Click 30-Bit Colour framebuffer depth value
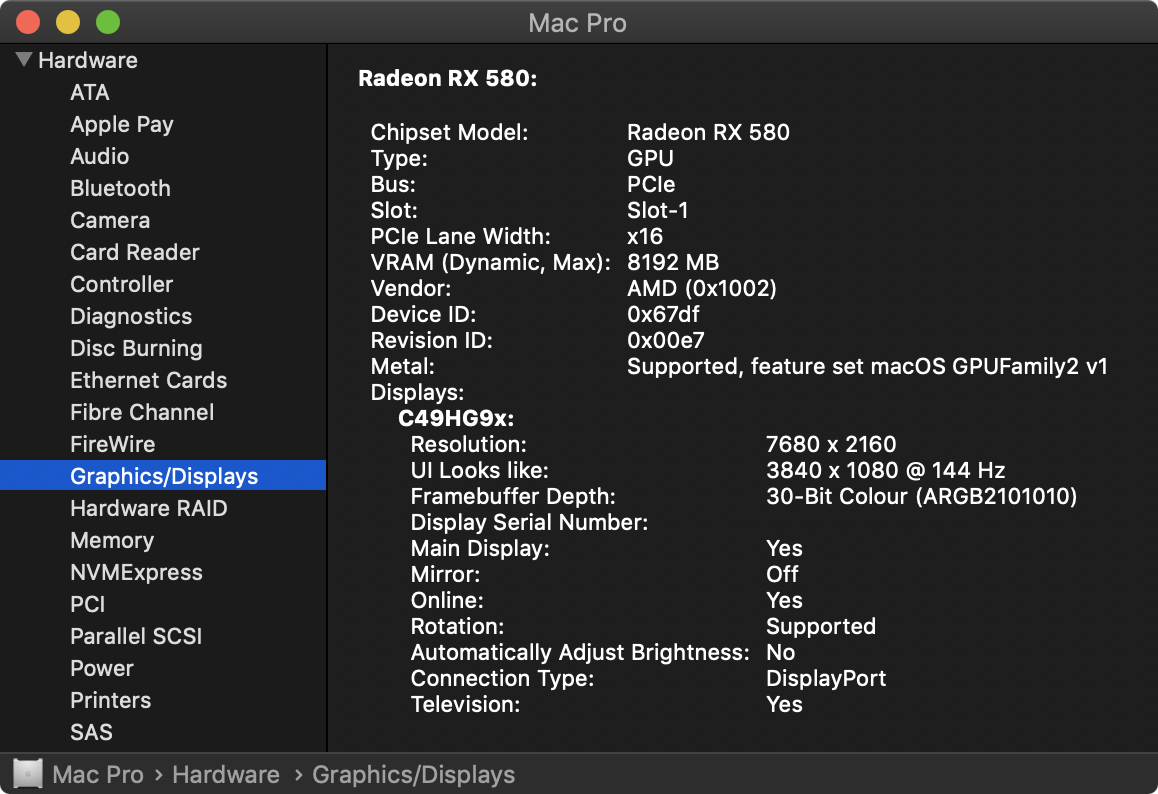This screenshot has width=1158, height=794. 921,496
